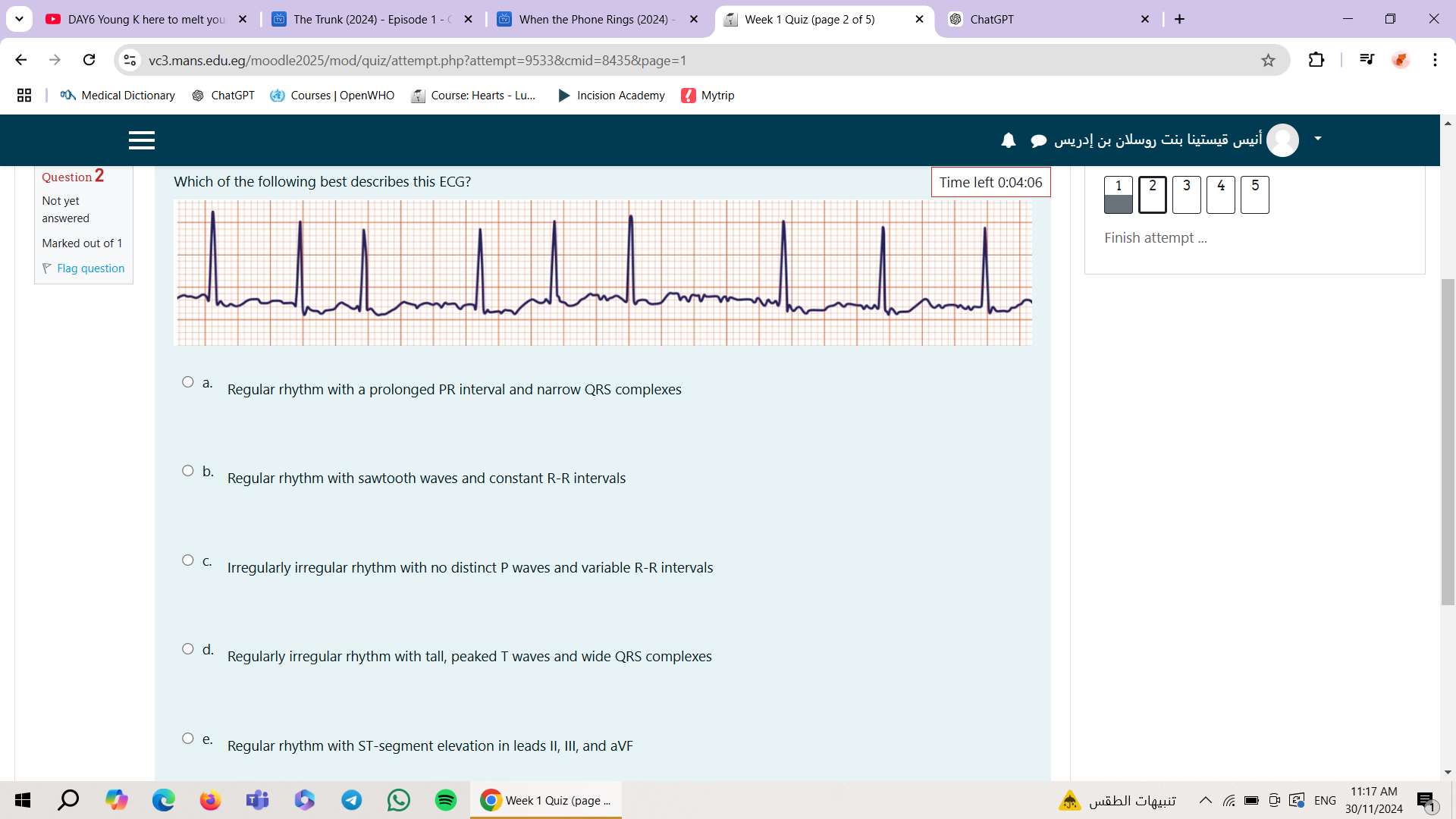Select answer b: sawtooth waves

[x=188, y=471]
